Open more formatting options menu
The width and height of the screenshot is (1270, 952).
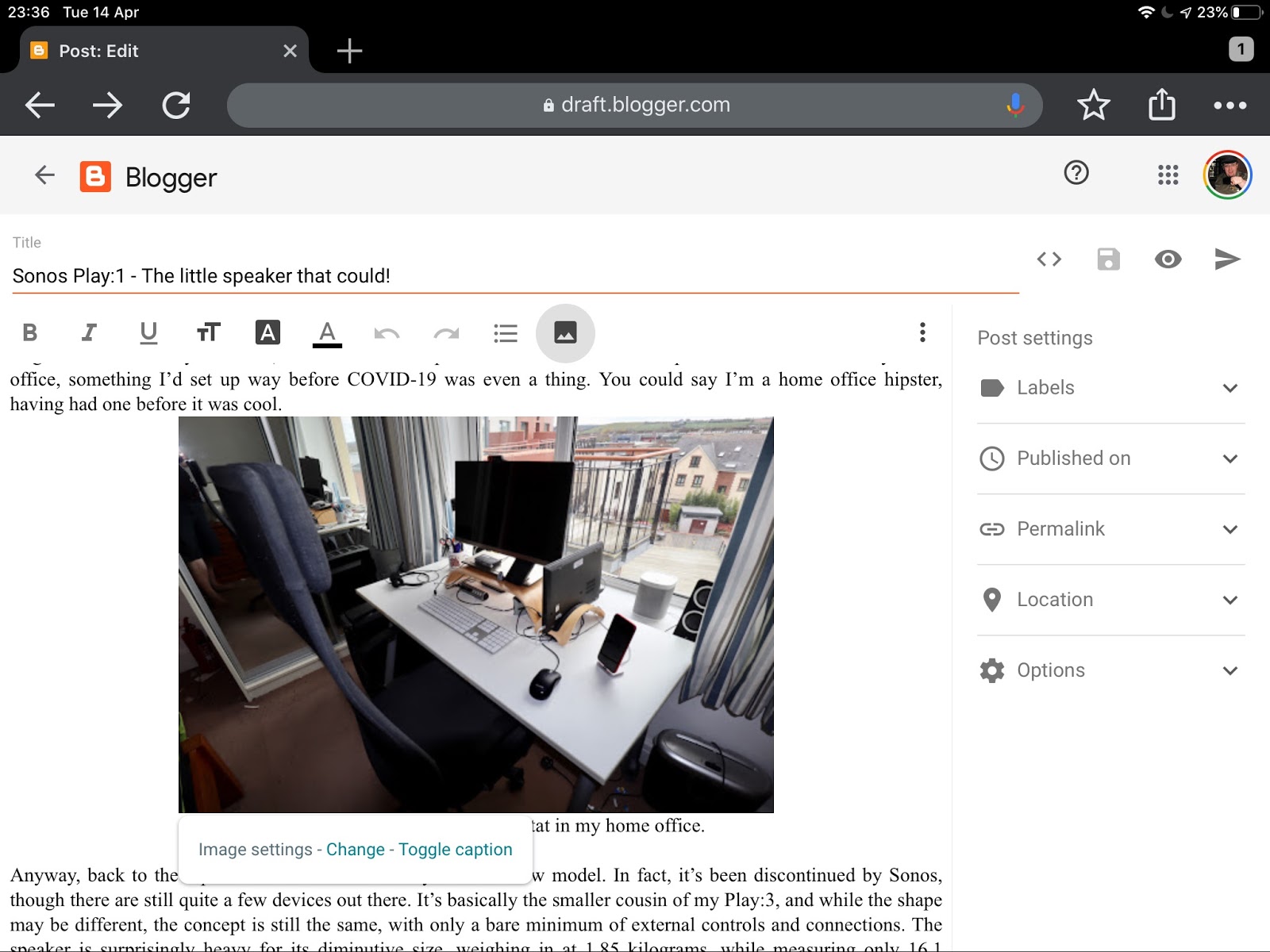click(x=922, y=332)
